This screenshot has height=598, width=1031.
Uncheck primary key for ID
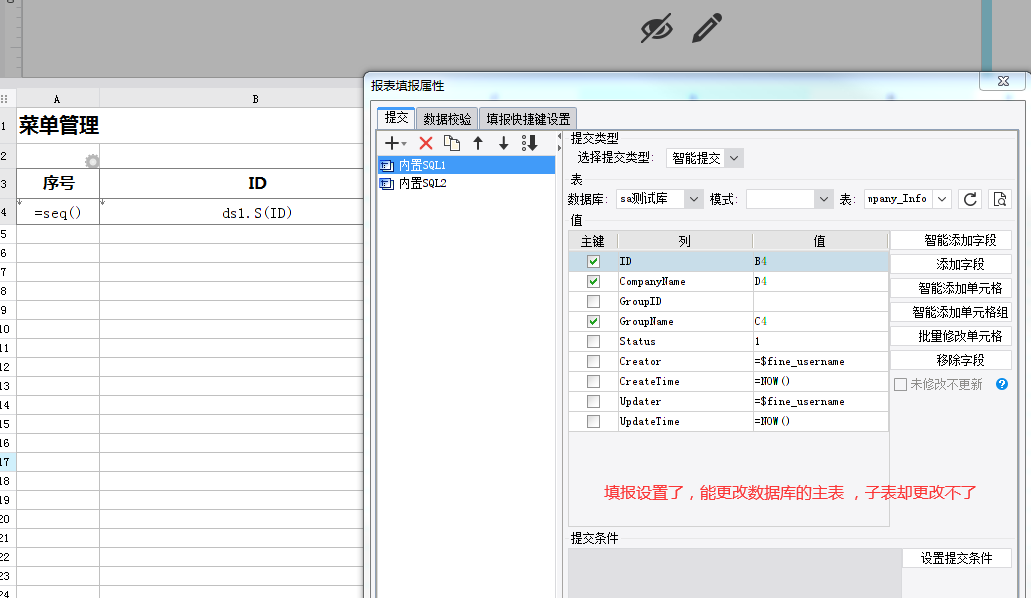tap(593, 261)
